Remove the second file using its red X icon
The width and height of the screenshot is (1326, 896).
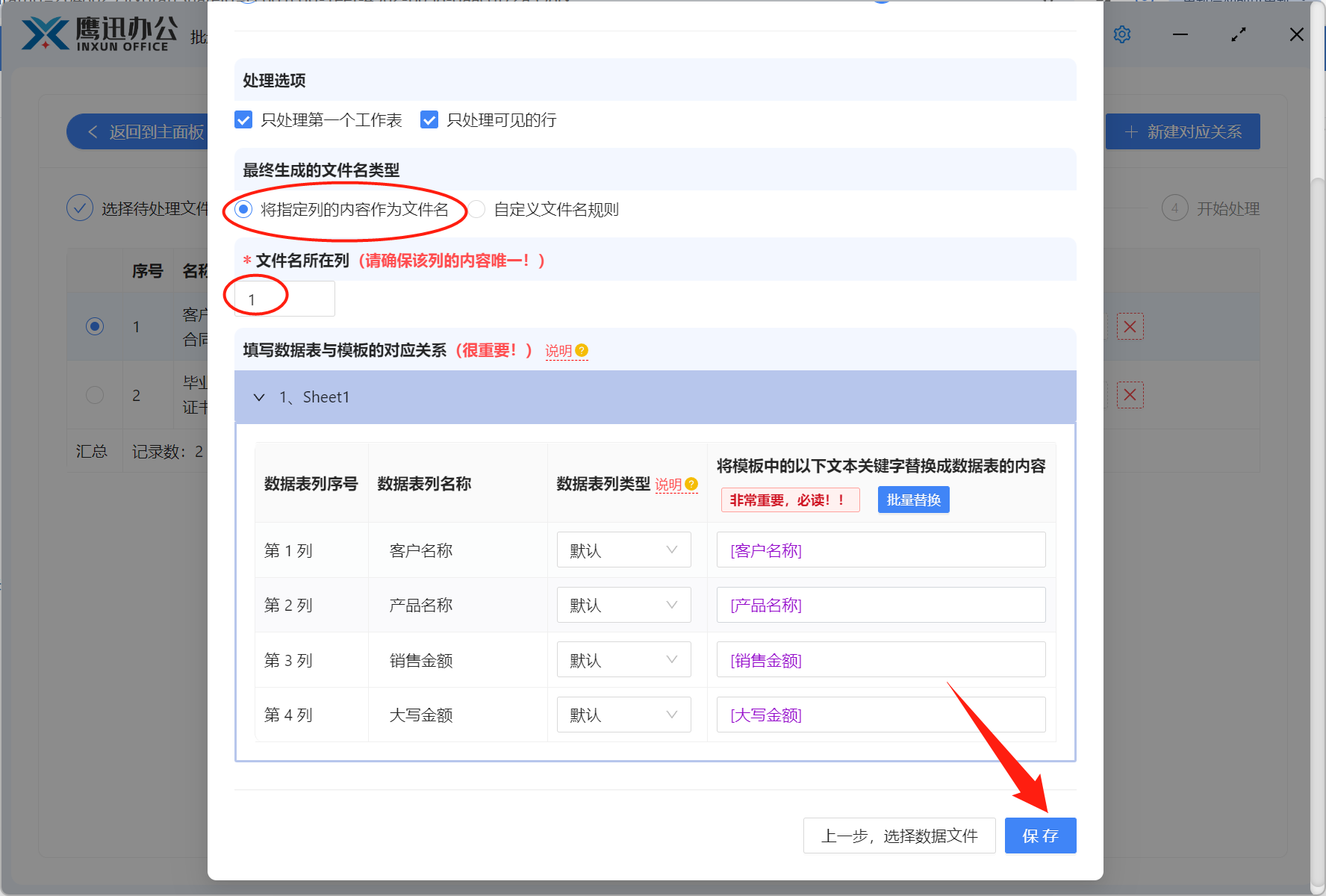[x=1130, y=395]
